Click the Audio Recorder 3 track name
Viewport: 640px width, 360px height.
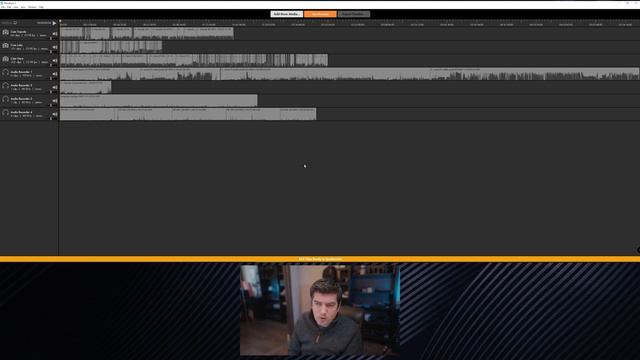[x=21, y=99]
